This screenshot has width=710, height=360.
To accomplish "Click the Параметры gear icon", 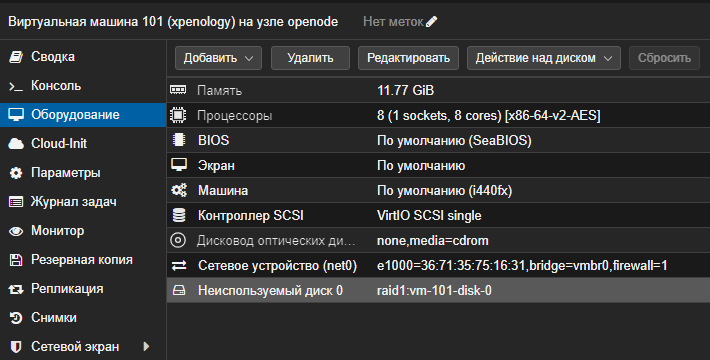I will point(16,173).
